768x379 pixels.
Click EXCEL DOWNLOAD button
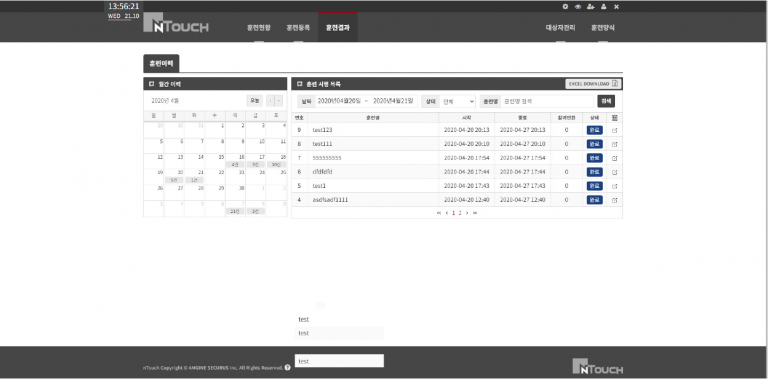593,84
